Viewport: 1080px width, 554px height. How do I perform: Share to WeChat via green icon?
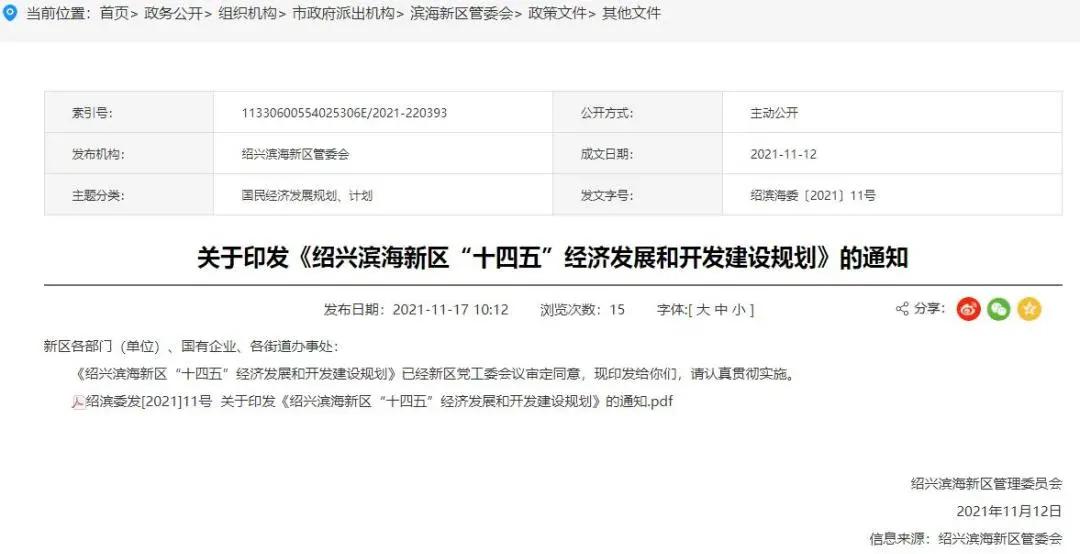999,309
